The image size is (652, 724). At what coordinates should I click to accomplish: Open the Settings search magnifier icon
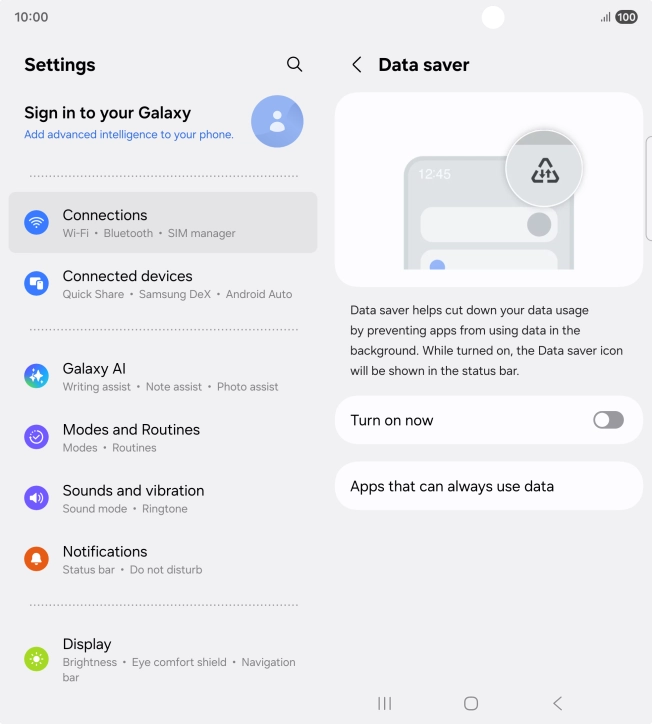pos(294,64)
